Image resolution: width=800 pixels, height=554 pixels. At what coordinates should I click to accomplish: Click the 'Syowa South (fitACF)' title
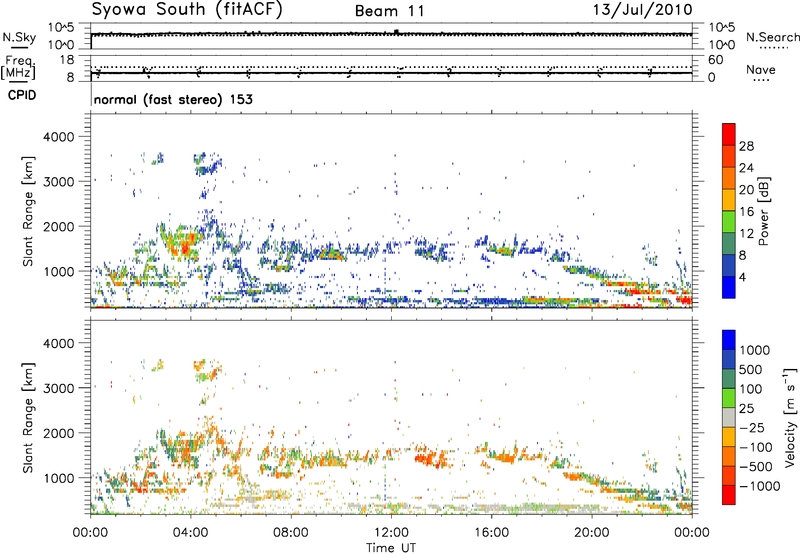point(187,9)
